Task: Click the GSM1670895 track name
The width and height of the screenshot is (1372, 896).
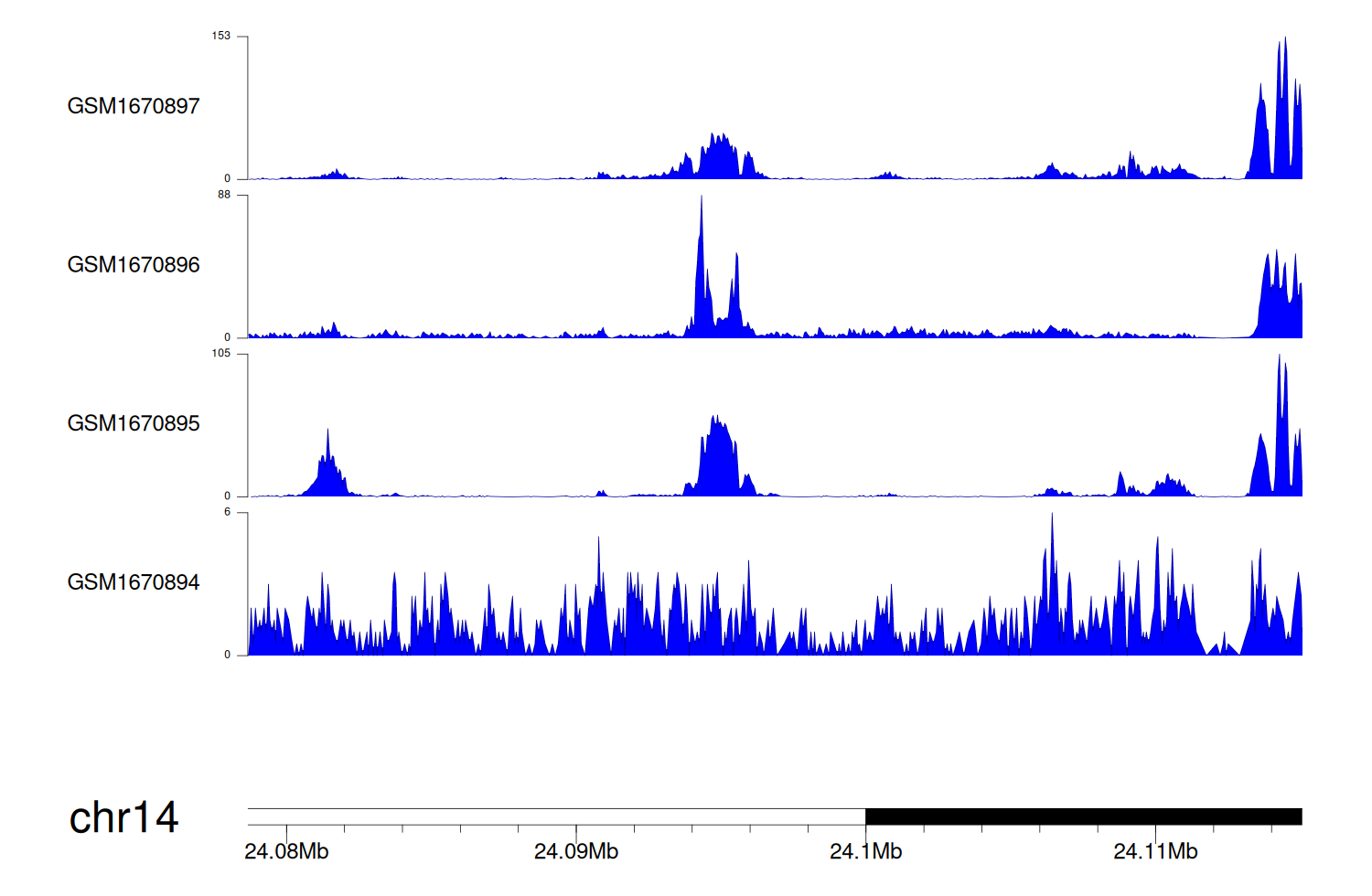Action: [x=134, y=423]
